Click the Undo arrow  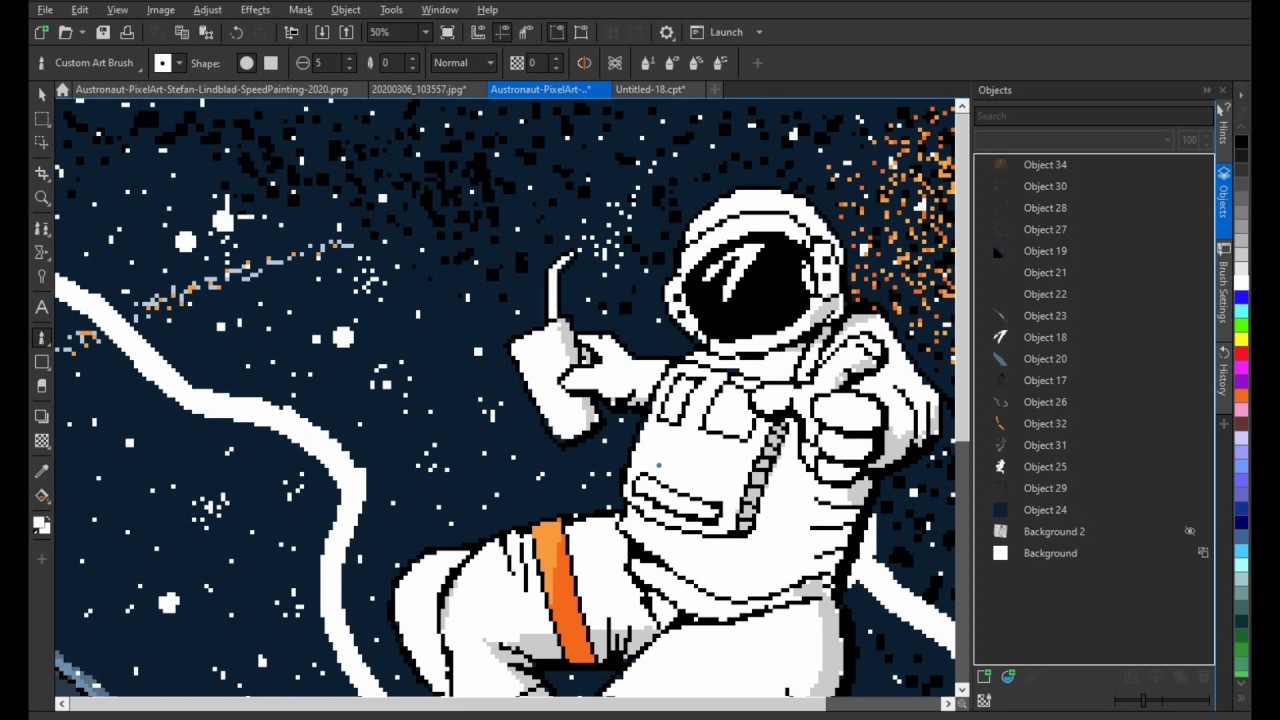(x=237, y=32)
